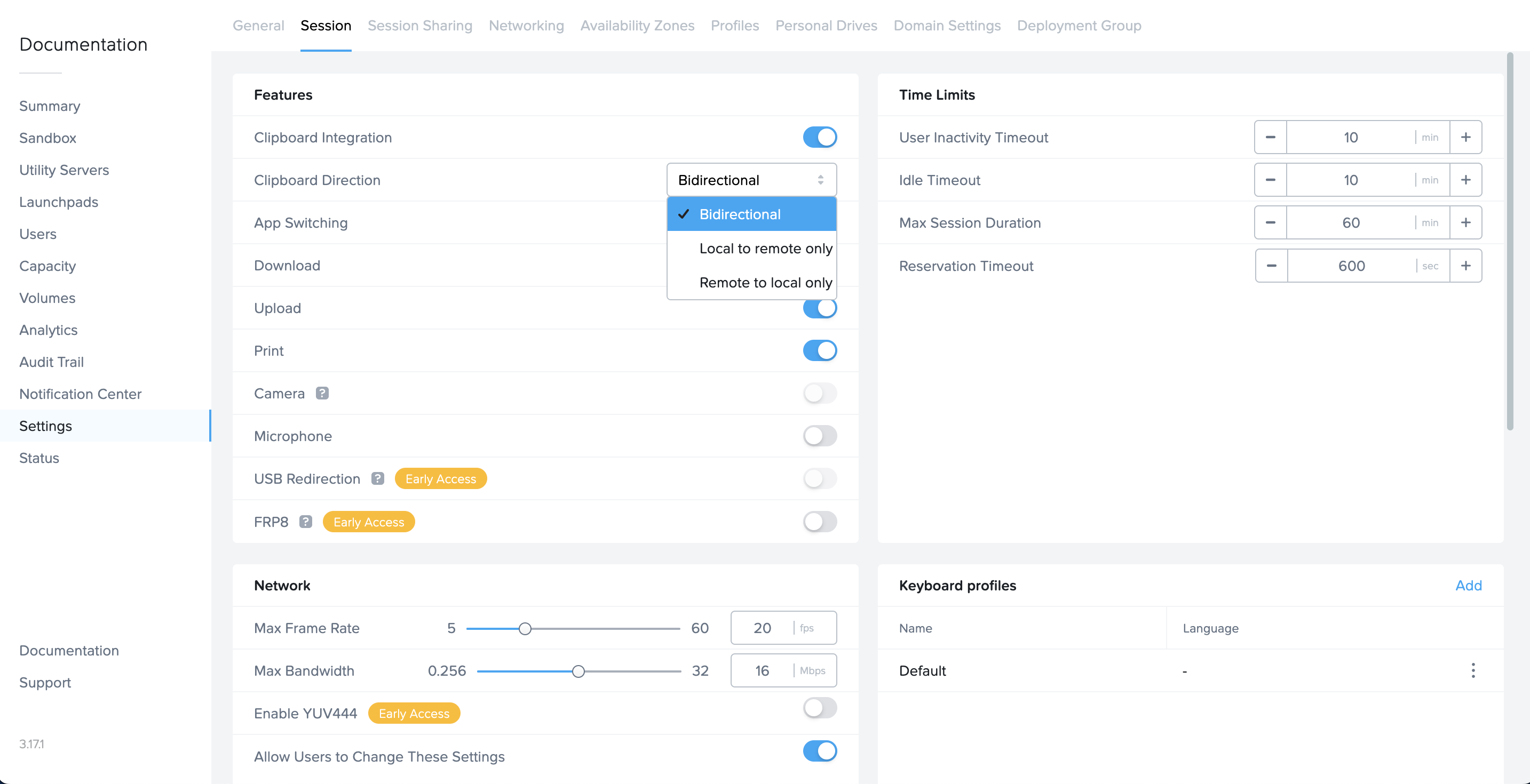Go to the Networking tab
The height and width of the screenshot is (784, 1530).
pyautogui.click(x=526, y=26)
